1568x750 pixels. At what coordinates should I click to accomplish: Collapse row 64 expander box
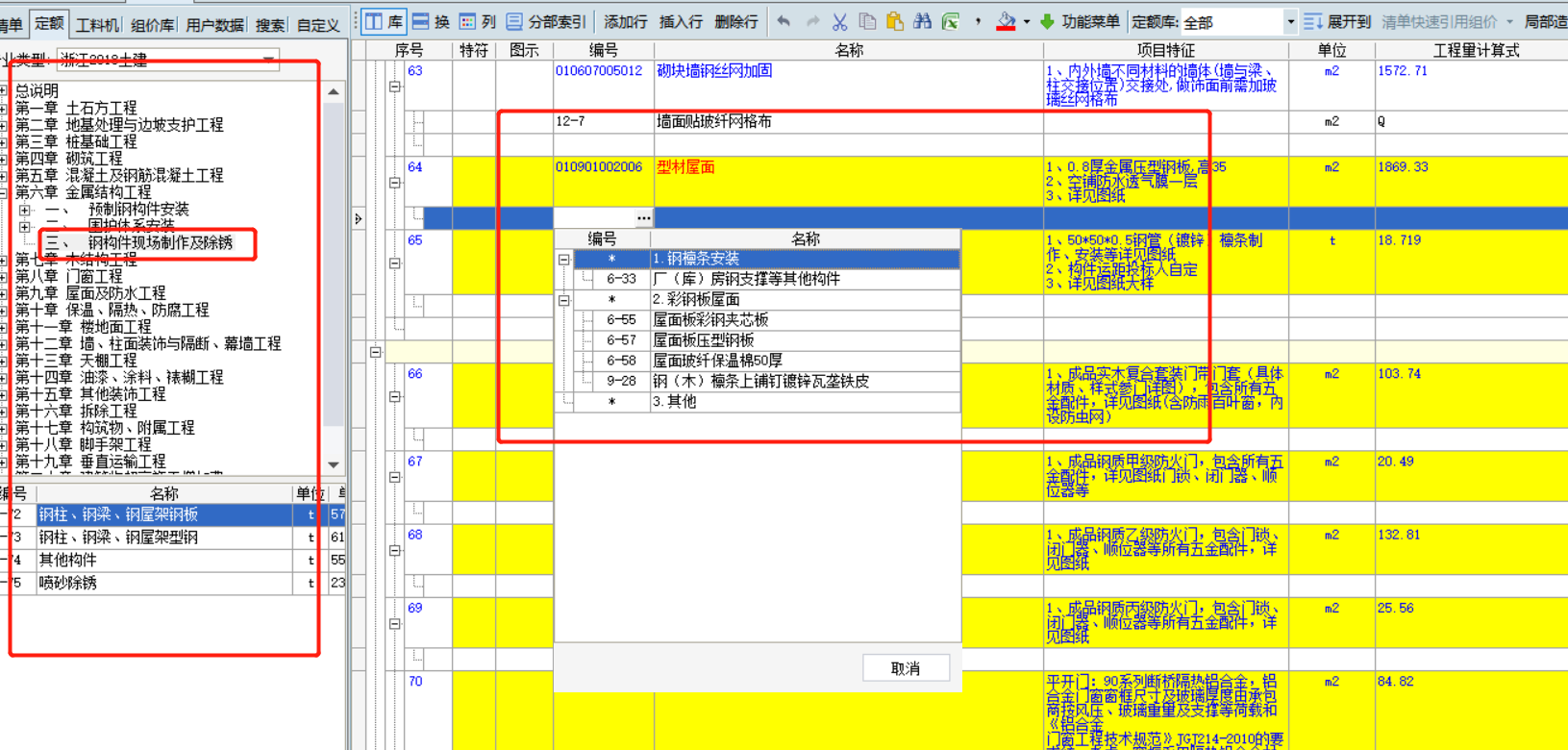pyautogui.click(x=394, y=183)
